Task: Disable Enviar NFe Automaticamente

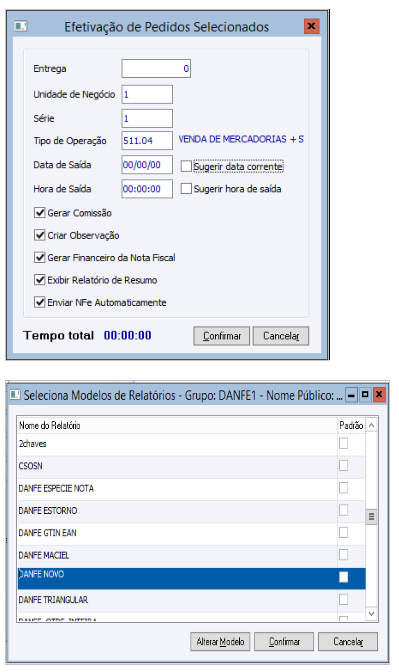Action: [x=40, y=302]
